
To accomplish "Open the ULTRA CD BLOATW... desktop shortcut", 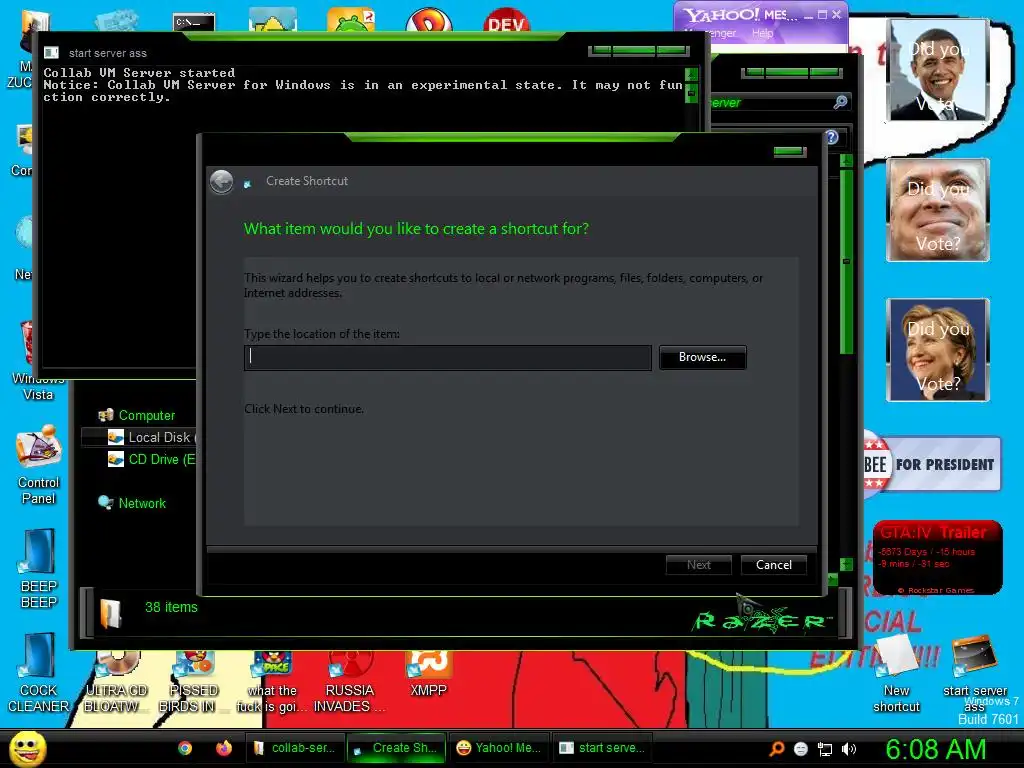I will click(x=116, y=682).
